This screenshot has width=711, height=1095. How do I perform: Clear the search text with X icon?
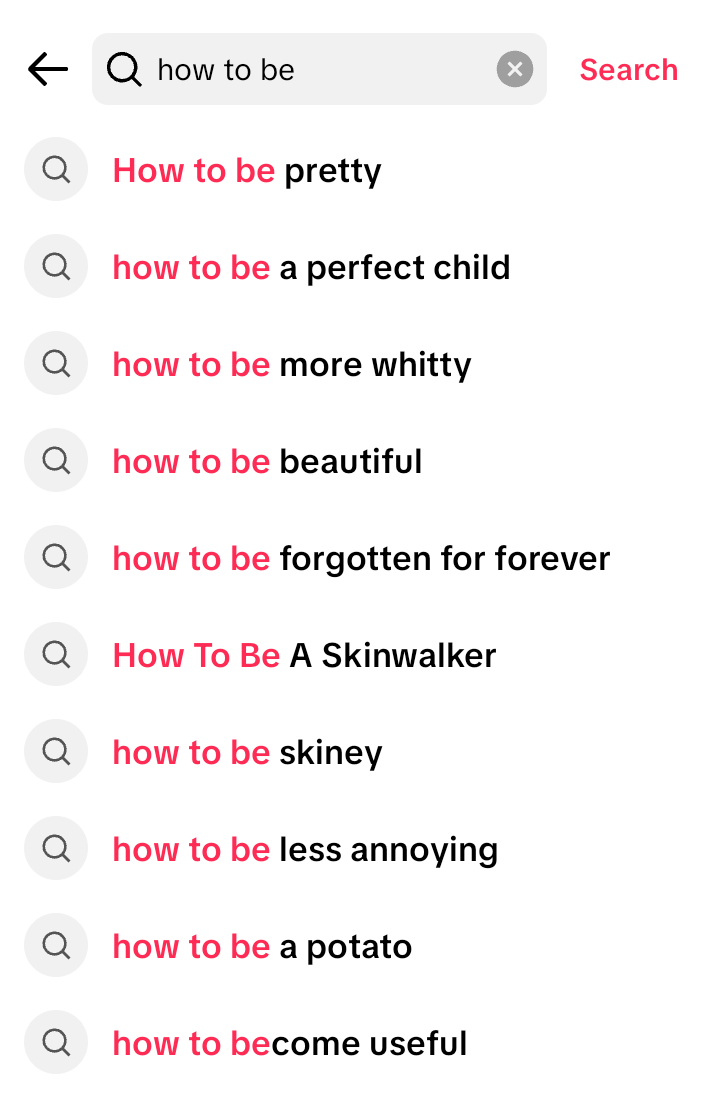click(x=514, y=70)
